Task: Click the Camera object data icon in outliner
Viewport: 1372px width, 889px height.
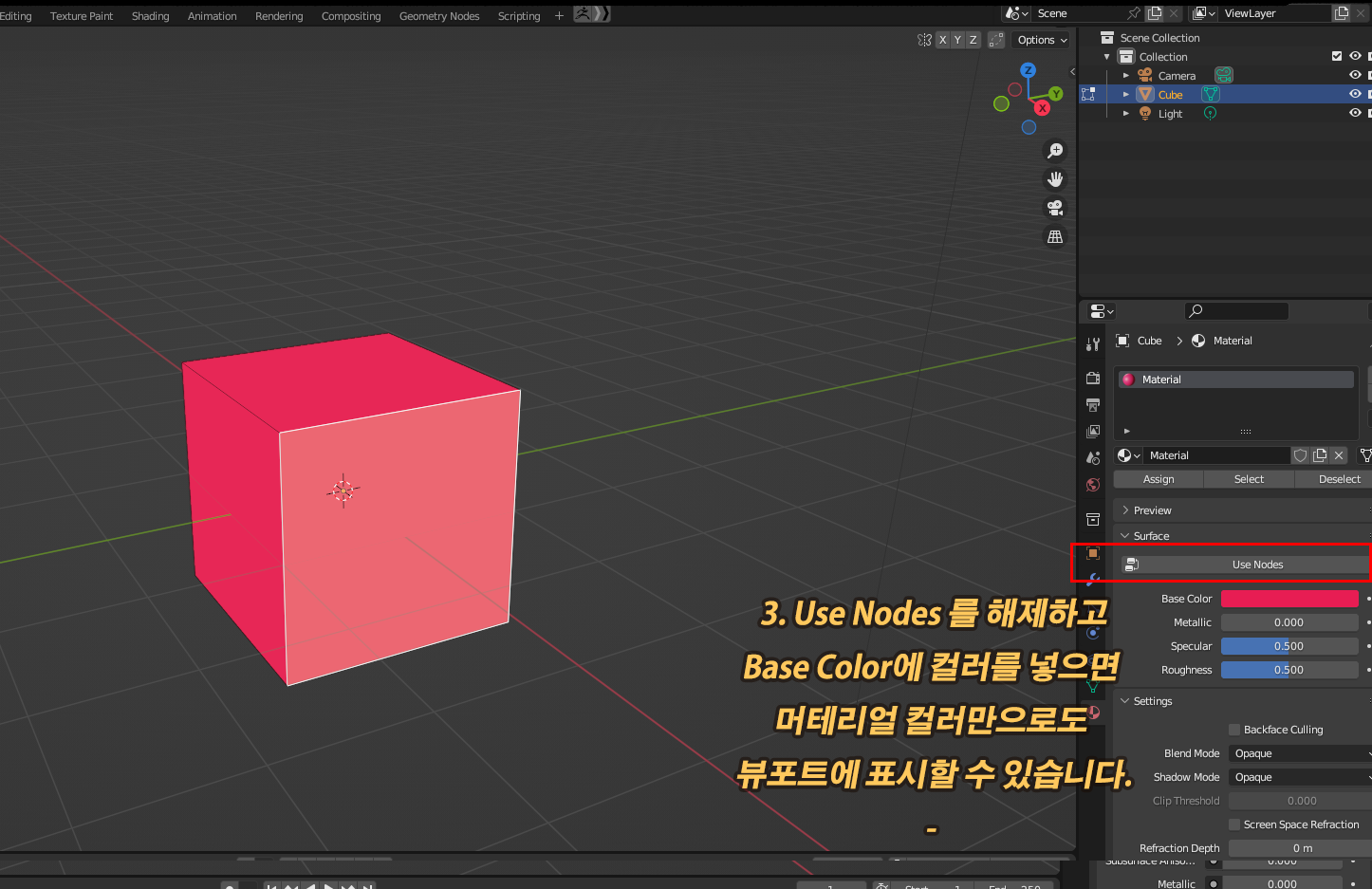Action: pos(1224,75)
